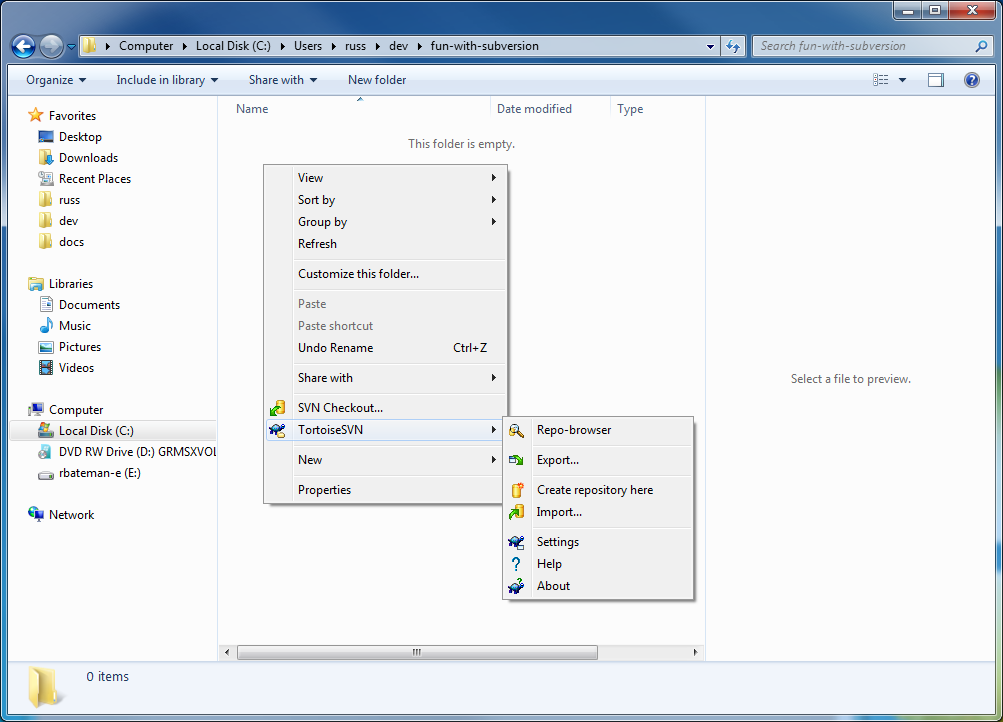The image size is (1003, 722).
Task: Open the docs folder in Favorites
Action: (x=71, y=242)
